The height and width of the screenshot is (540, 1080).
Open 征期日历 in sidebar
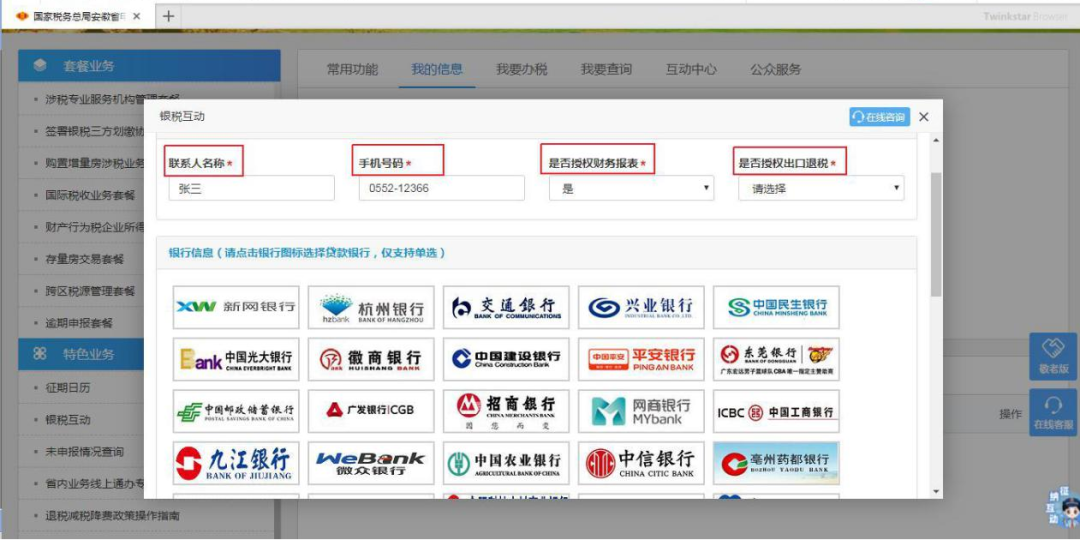coord(68,388)
